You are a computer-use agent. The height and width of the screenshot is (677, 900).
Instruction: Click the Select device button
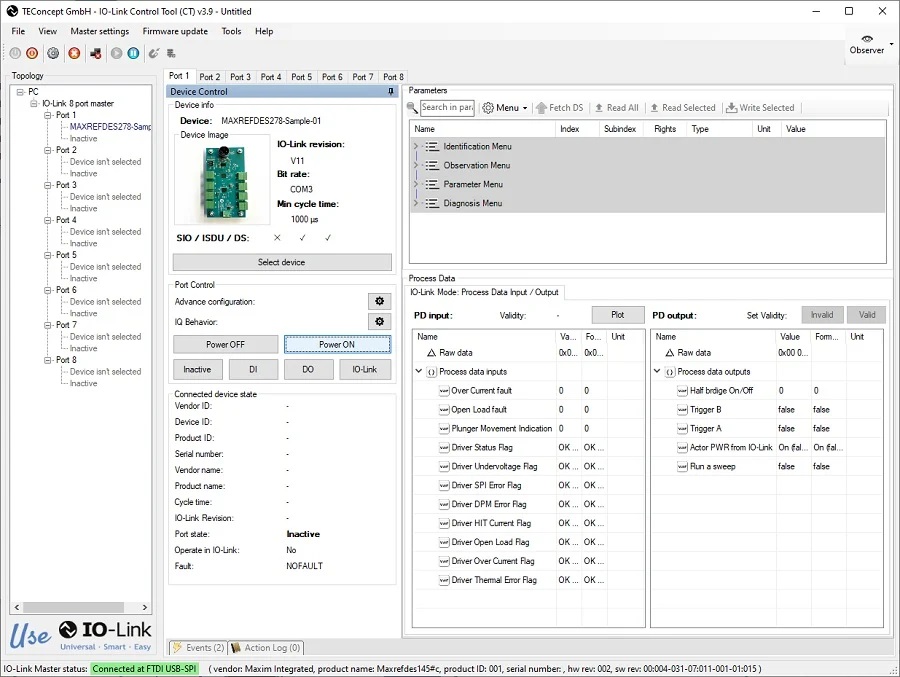click(282, 262)
